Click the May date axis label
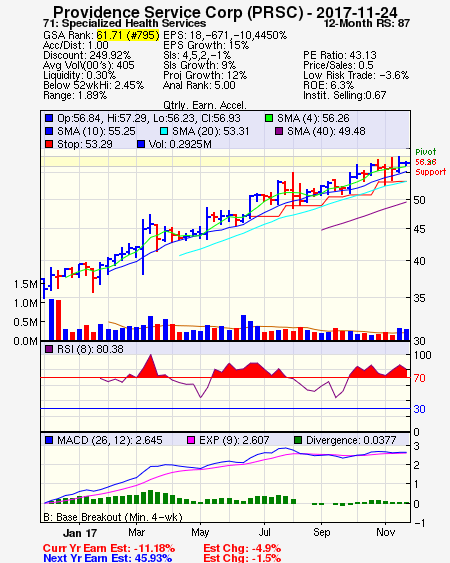 click(x=200, y=532)
